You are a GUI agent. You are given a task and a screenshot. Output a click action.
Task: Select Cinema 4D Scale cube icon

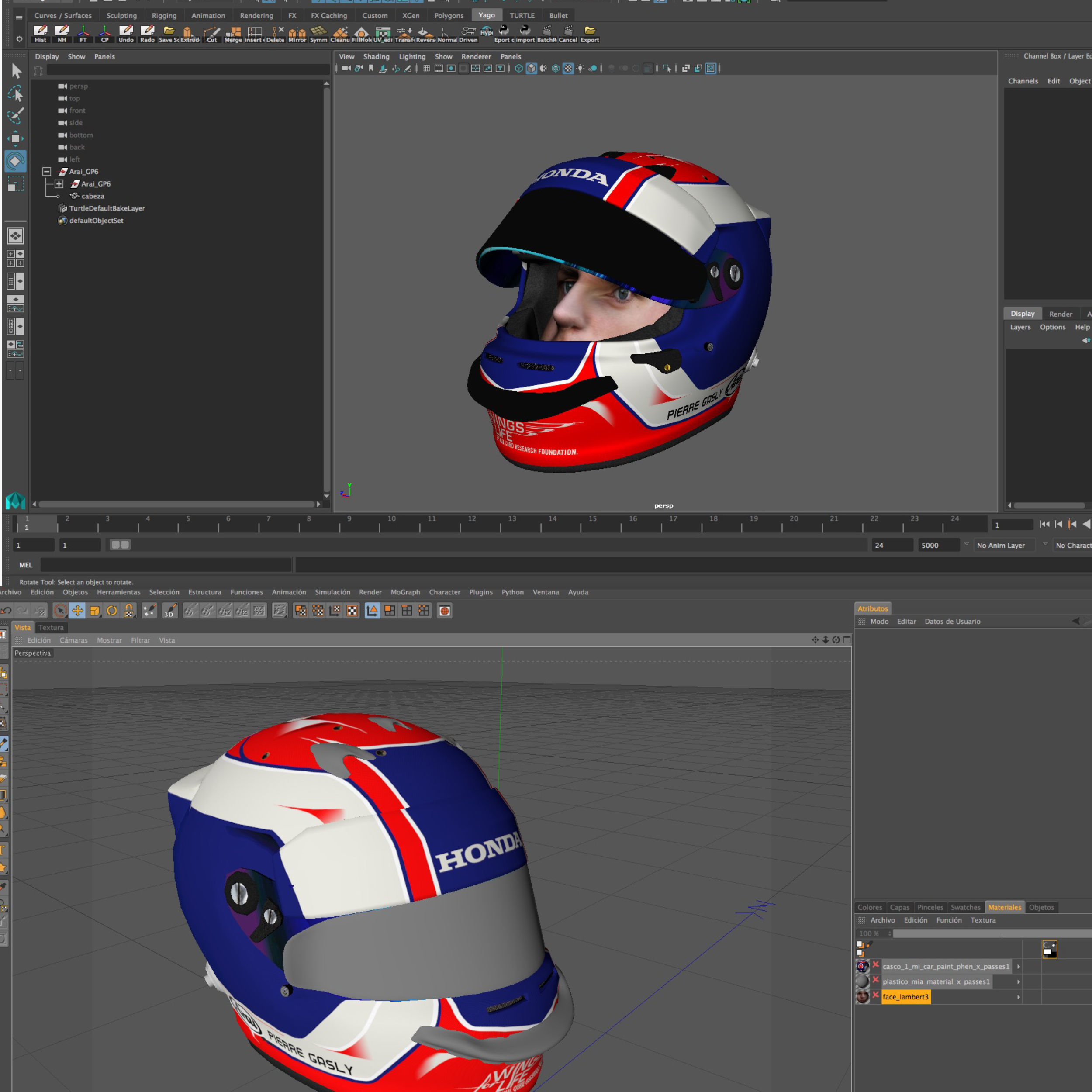[95, 611]
